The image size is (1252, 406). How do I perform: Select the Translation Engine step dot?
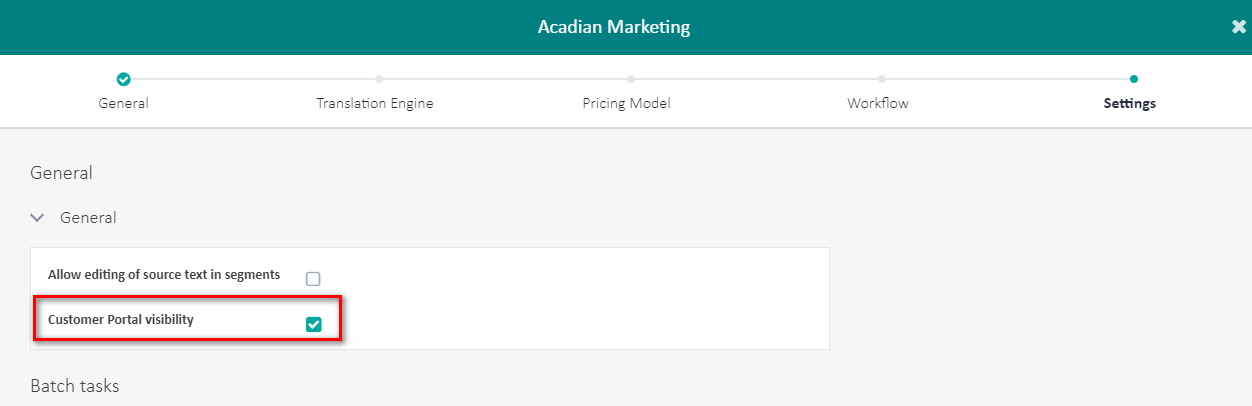tap(379, 79)
